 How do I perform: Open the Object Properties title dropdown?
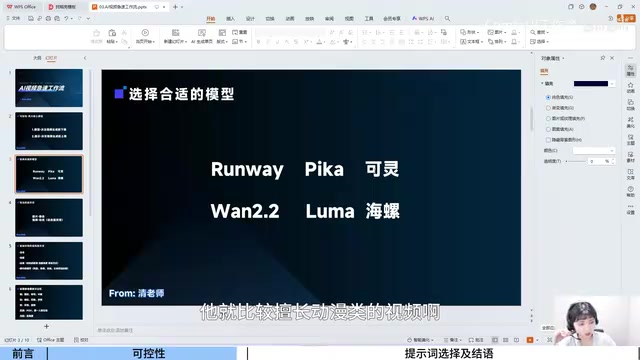coord(563,58)
